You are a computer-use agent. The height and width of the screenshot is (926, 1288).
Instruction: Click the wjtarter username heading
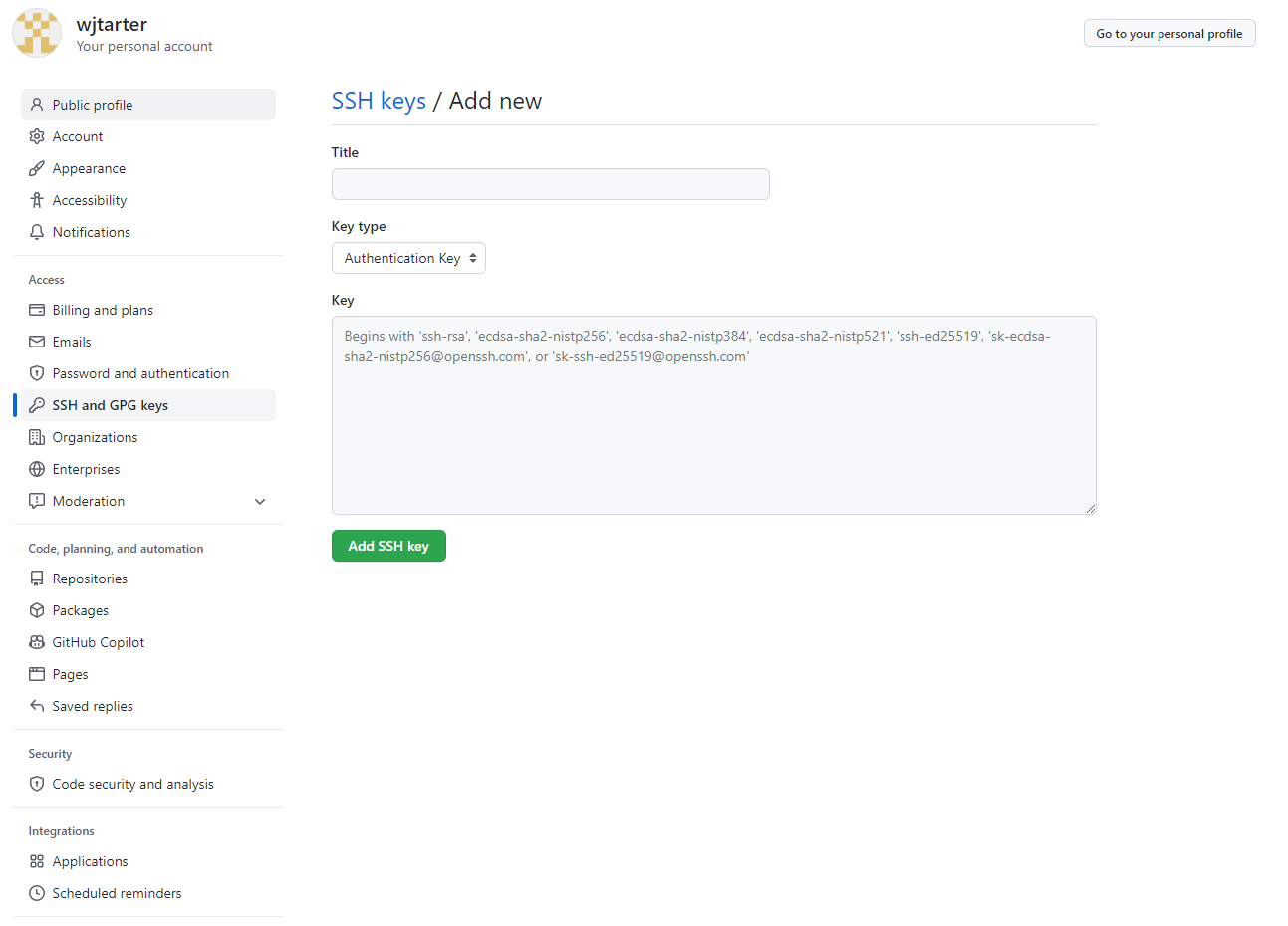pos(112,24)
